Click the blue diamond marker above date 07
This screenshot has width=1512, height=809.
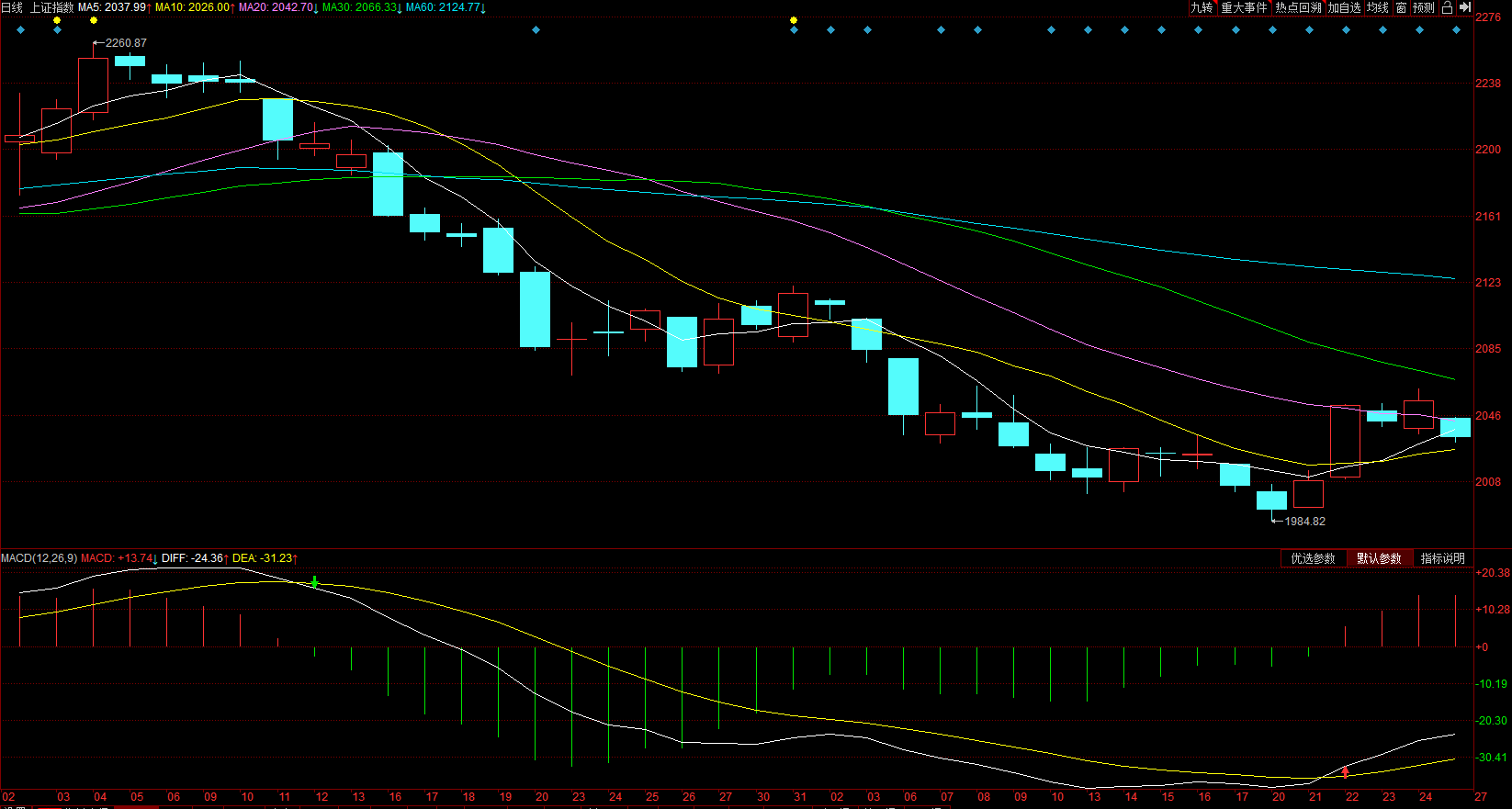point(941,30)
